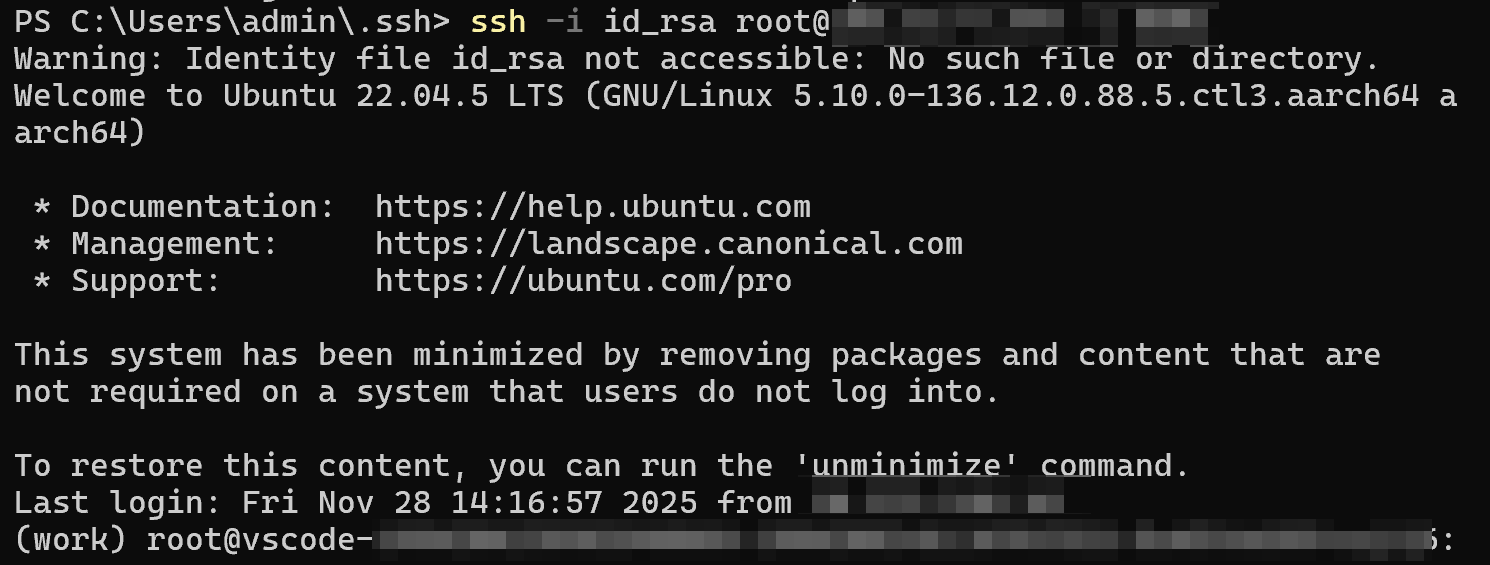Click the 'ssh' command in the prompt
Viewport: 1490px width, 565px height.
tap(498, 22)
